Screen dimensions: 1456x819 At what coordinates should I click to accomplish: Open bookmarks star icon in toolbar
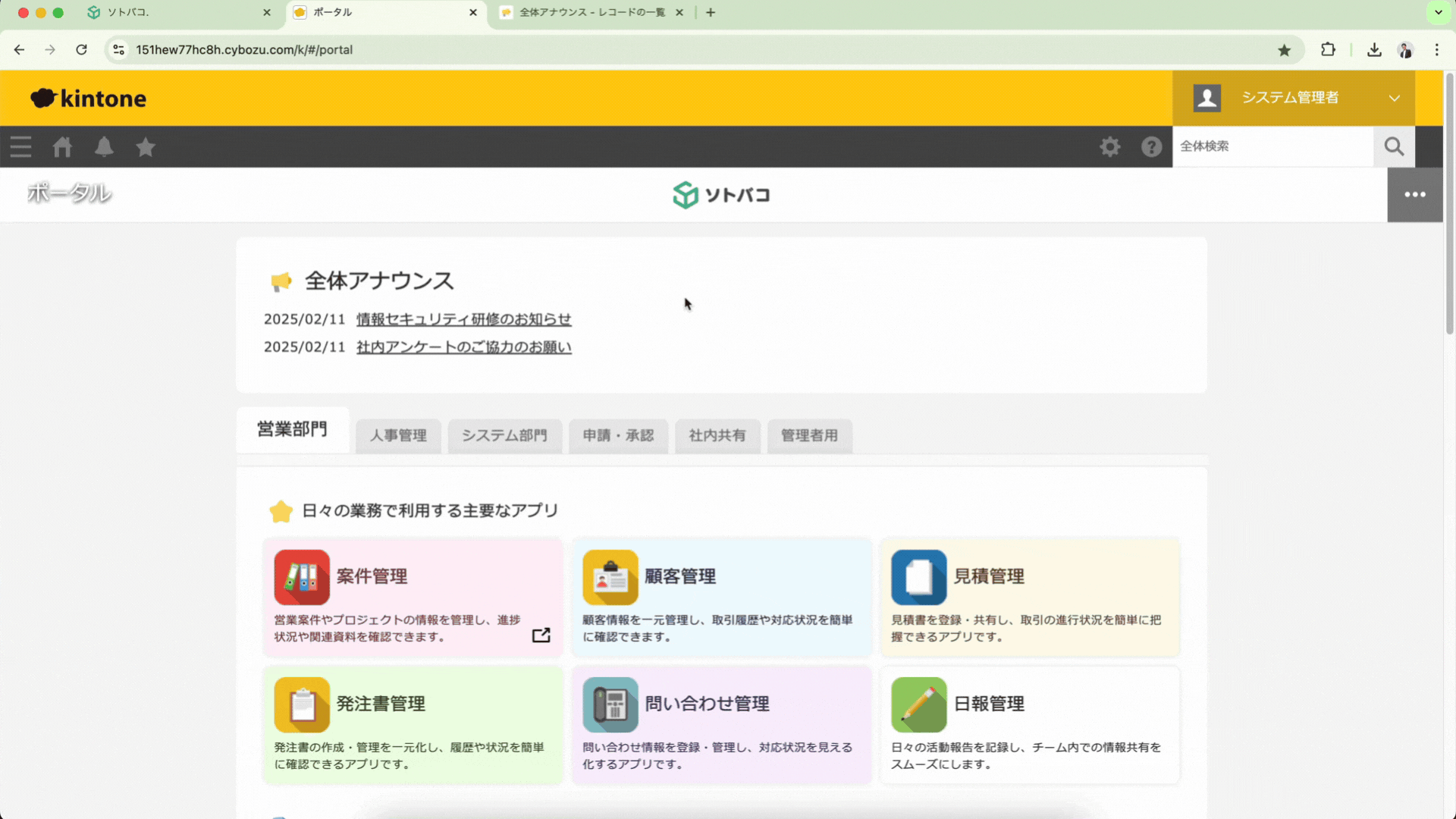point(146,147)
